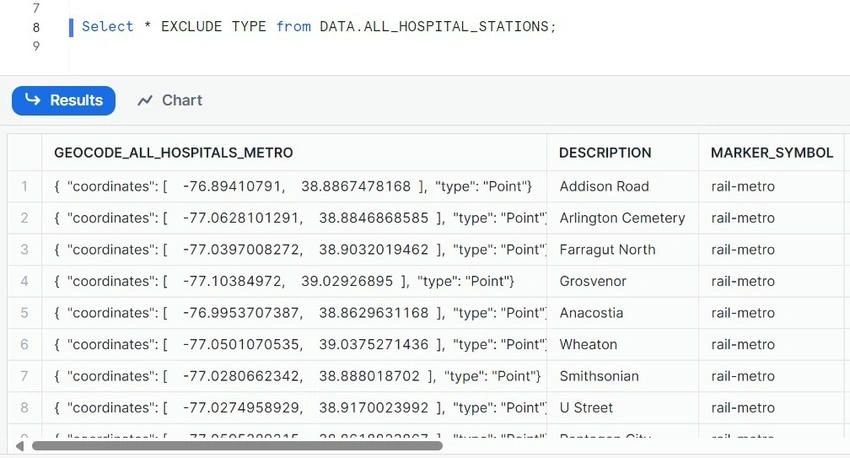
Task: Click line number 9 in editor gutter
Action: click(x=36, y=46)
